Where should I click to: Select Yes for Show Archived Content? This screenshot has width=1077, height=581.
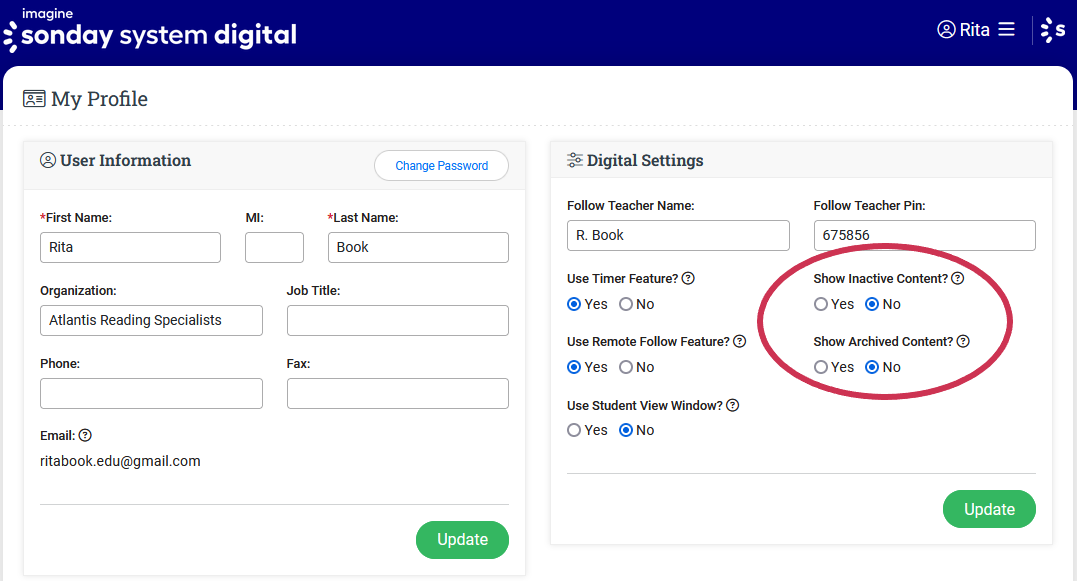(821, 367)
